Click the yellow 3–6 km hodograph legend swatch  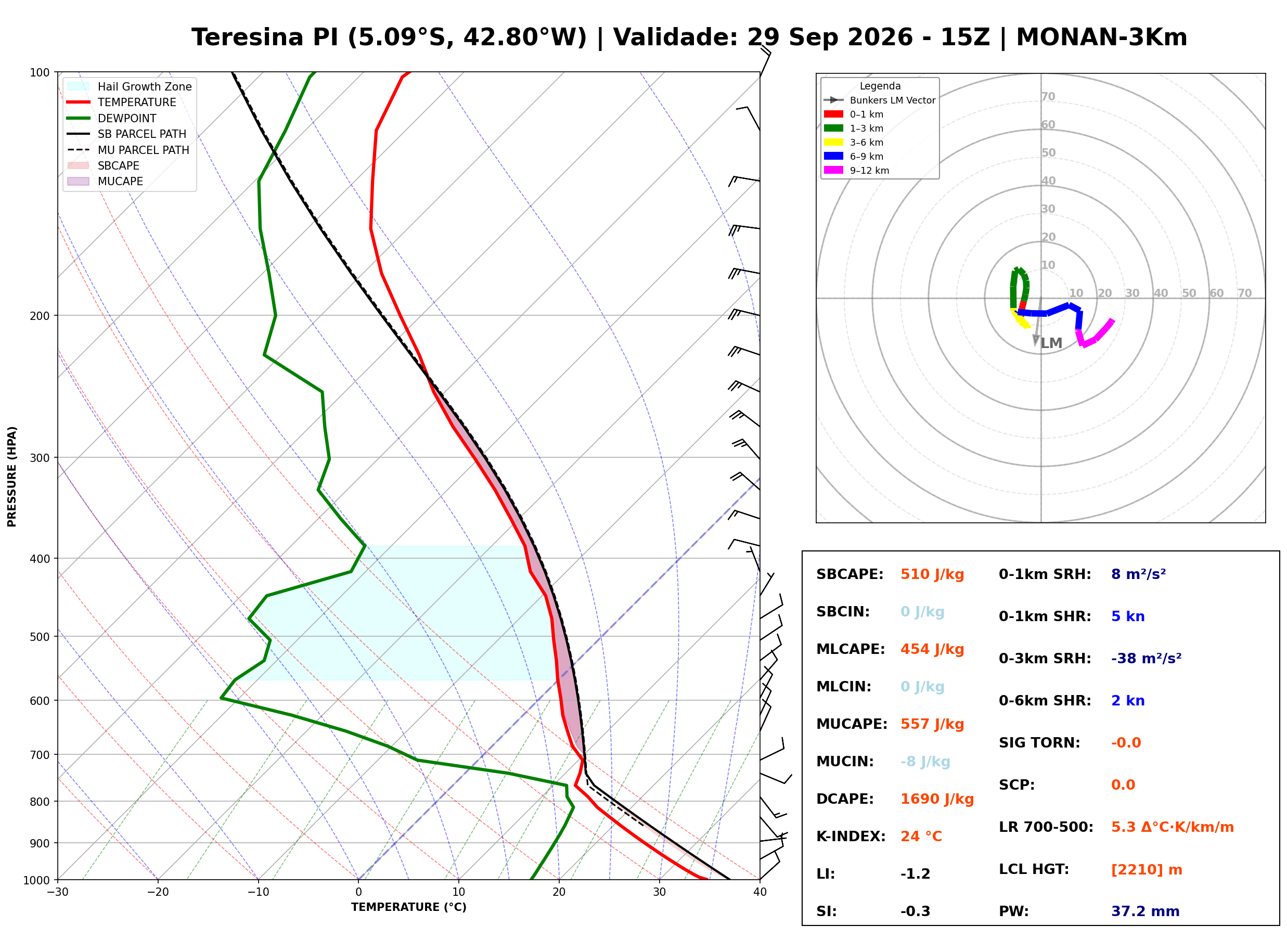point(833,142)
